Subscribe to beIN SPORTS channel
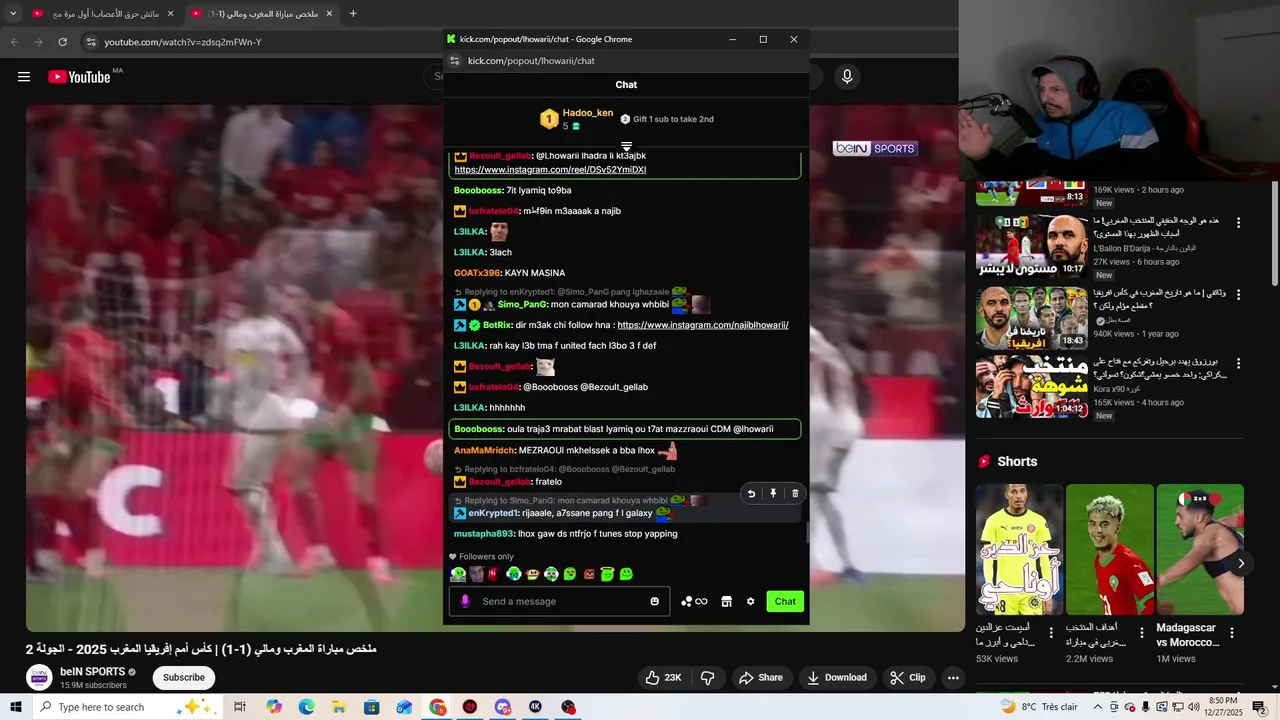1280x720 pixels. [x=184, y=677]
